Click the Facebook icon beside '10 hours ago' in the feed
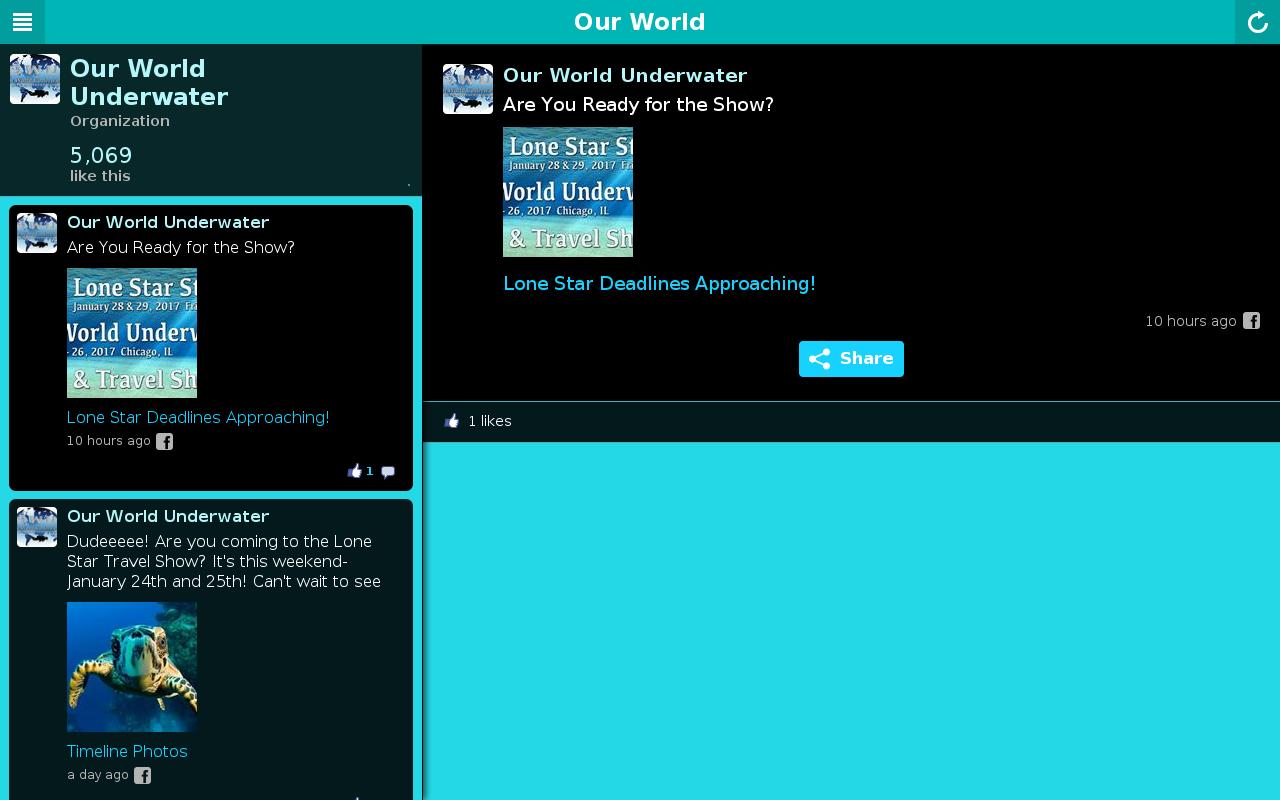 pos(165,442)
